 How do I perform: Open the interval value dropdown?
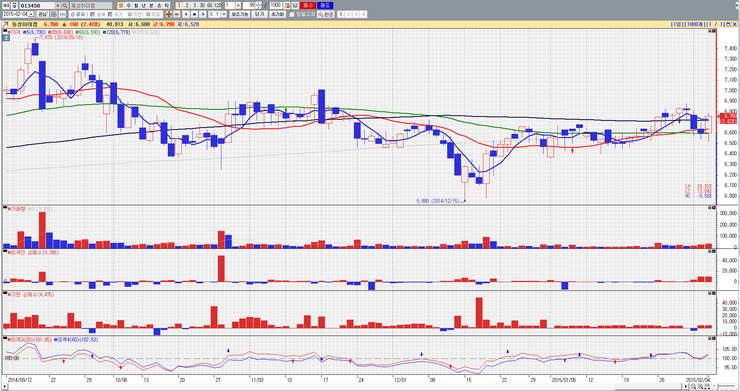[x=238, y=5]
